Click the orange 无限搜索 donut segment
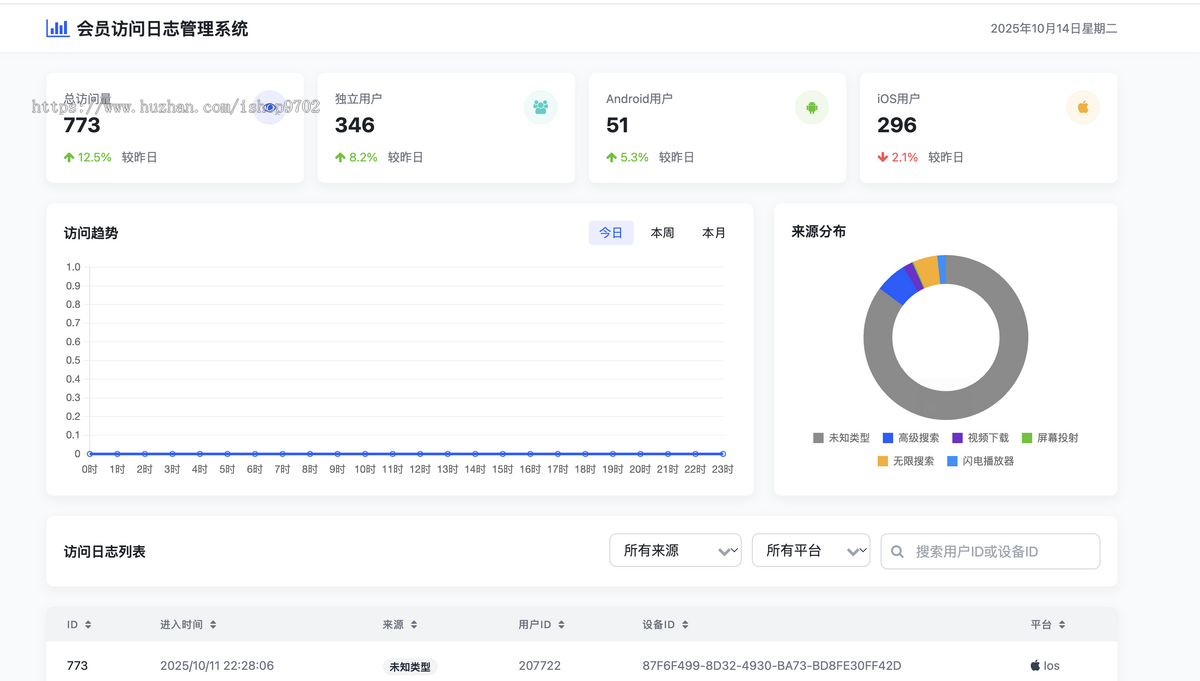 coord(927,271)
